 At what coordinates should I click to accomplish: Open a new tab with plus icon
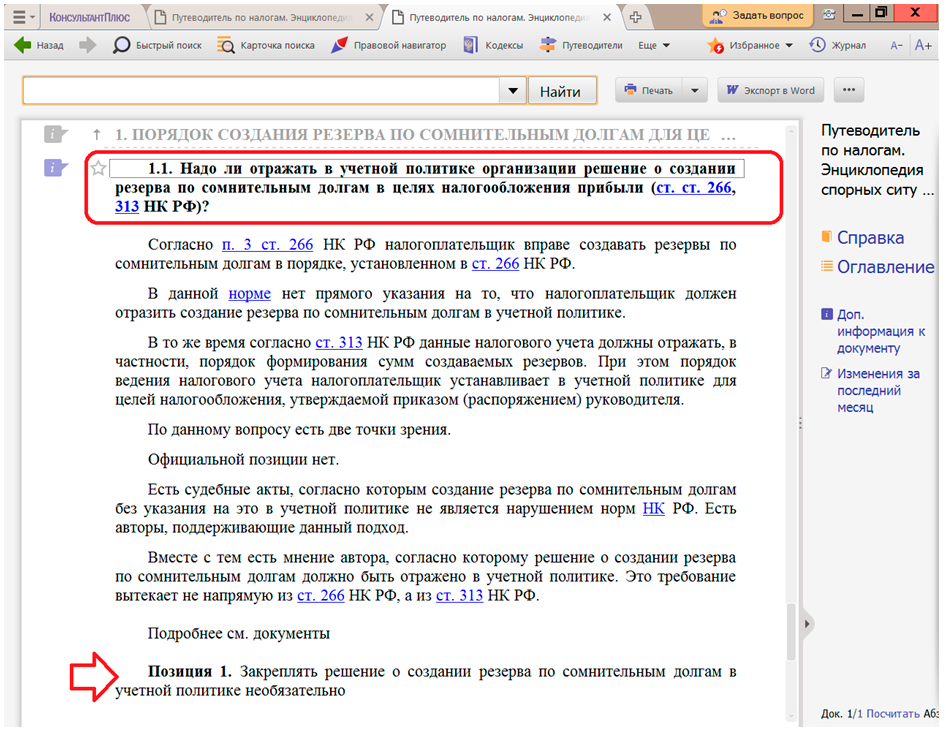coord(635,17)
